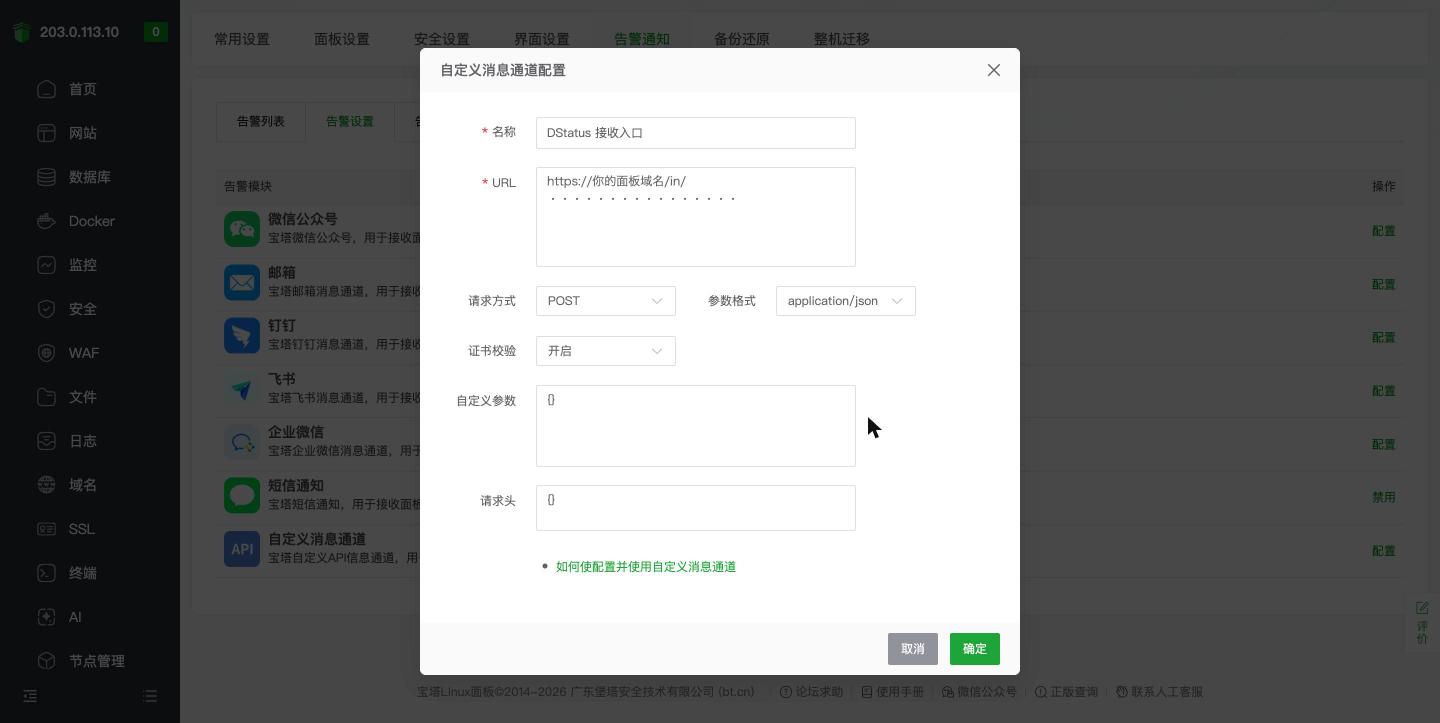
Task: Click the 微信公众号 WeChat module icon
Action: pyautogui.click(x=242, y=229)
